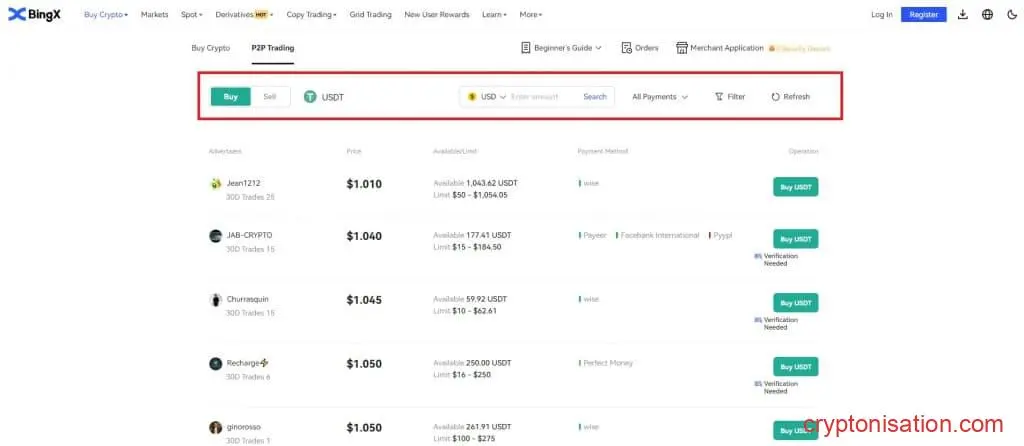Click the JAB-CRYPTO advertiser name
Screen dimensions: 1024x446
click(249, 235)
